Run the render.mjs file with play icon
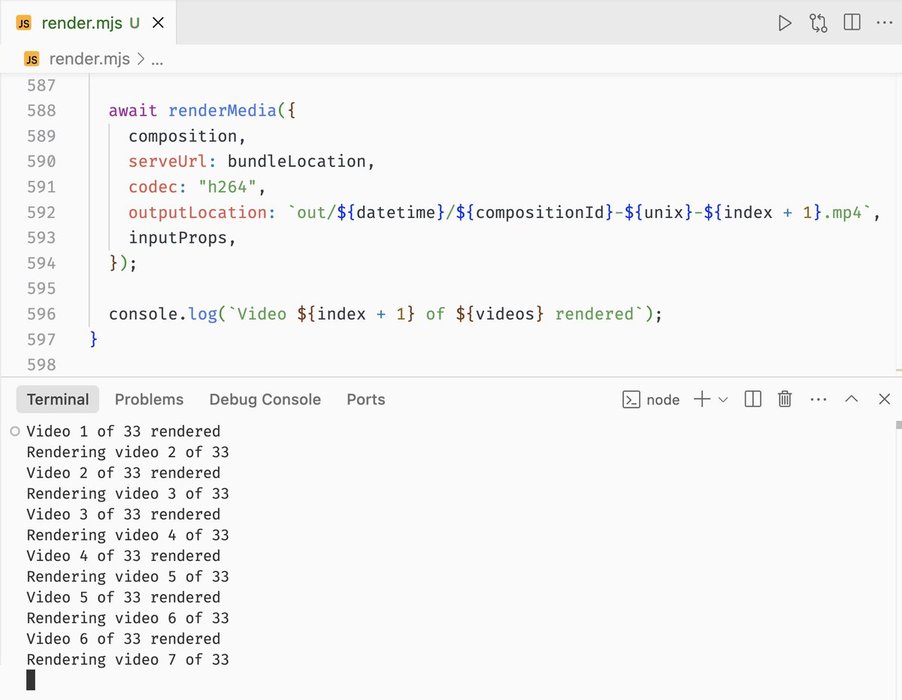The height and width of the screenshot is (700, 902). pyautogui.click(x=785, y=23)
